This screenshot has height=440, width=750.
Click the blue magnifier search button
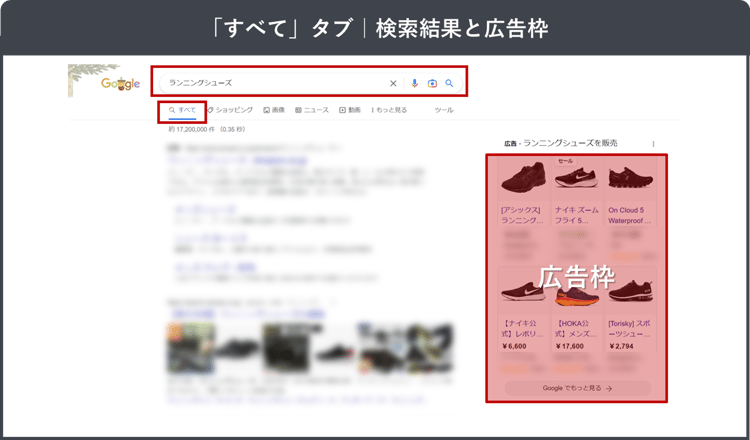pyautogui.click(x=449, y=83)
